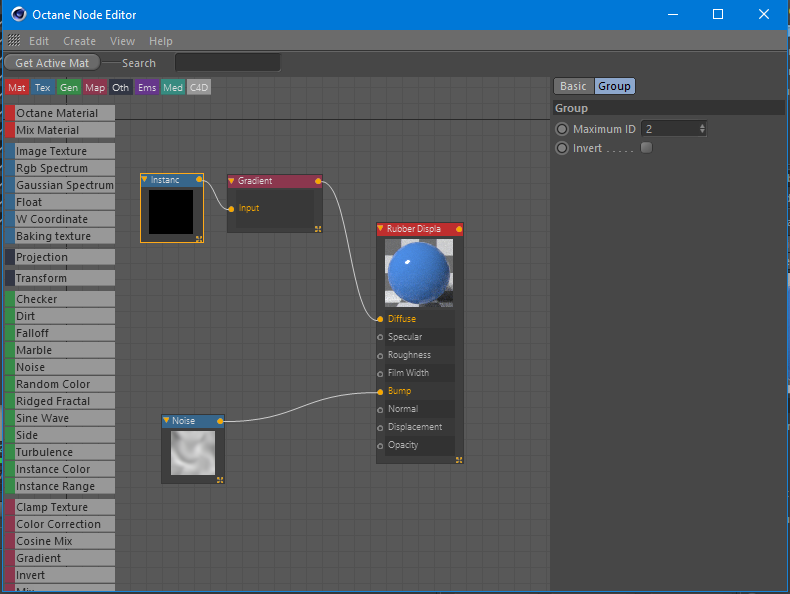790x594 pixels.
Task: Toggle the Mat node filter
Action: point(17,88)
